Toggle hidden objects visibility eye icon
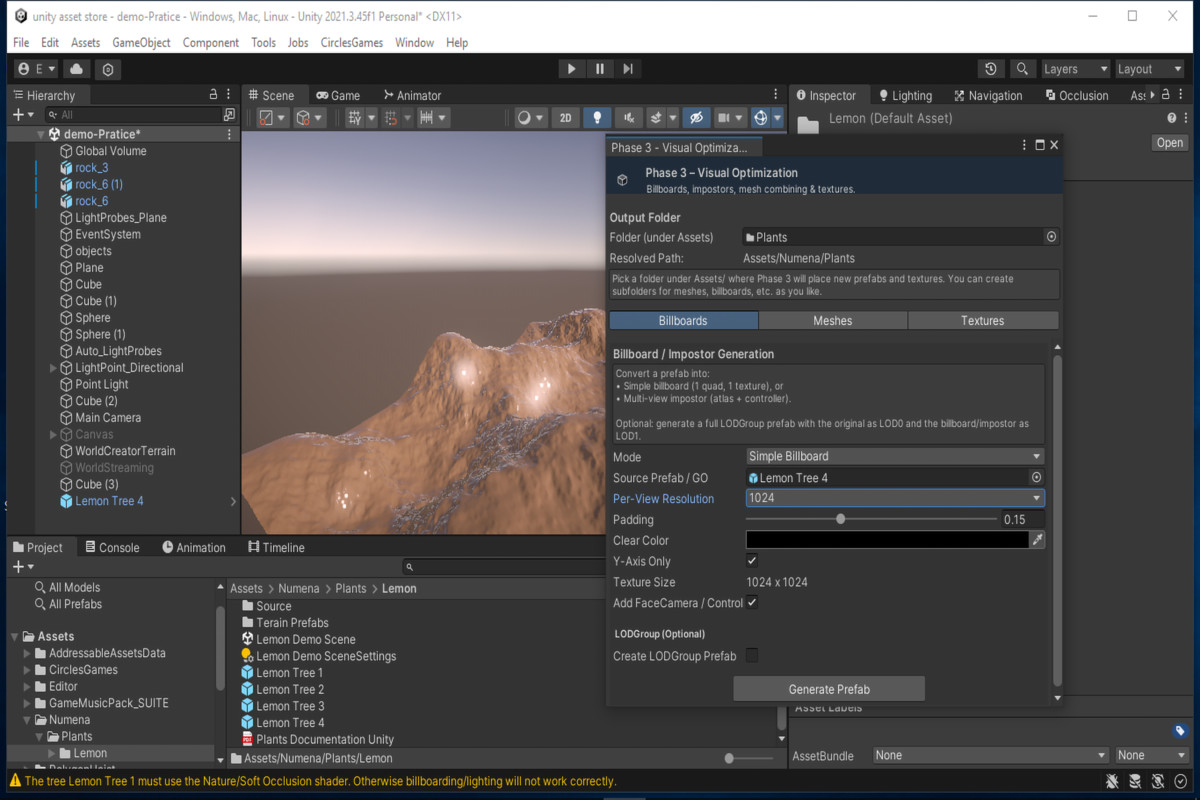 pos(697,118)
